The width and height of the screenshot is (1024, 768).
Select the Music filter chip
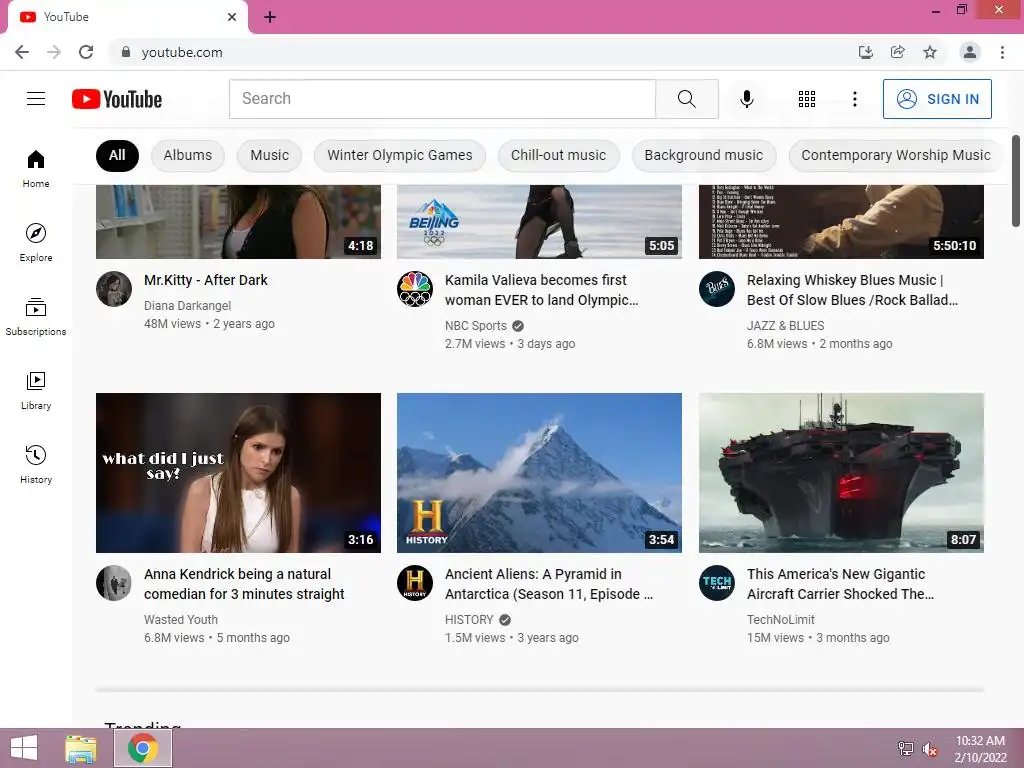point(269,155)
